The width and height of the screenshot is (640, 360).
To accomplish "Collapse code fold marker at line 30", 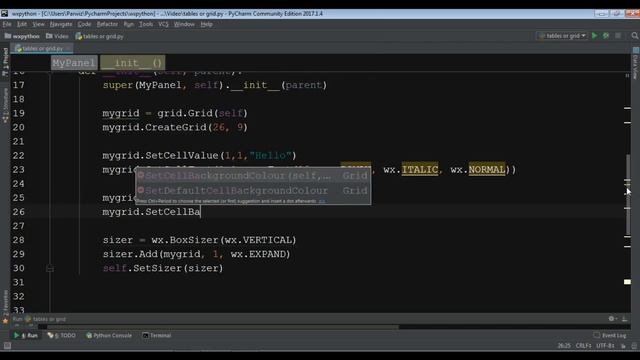I will pyautogui.click(x=50, y=268).
